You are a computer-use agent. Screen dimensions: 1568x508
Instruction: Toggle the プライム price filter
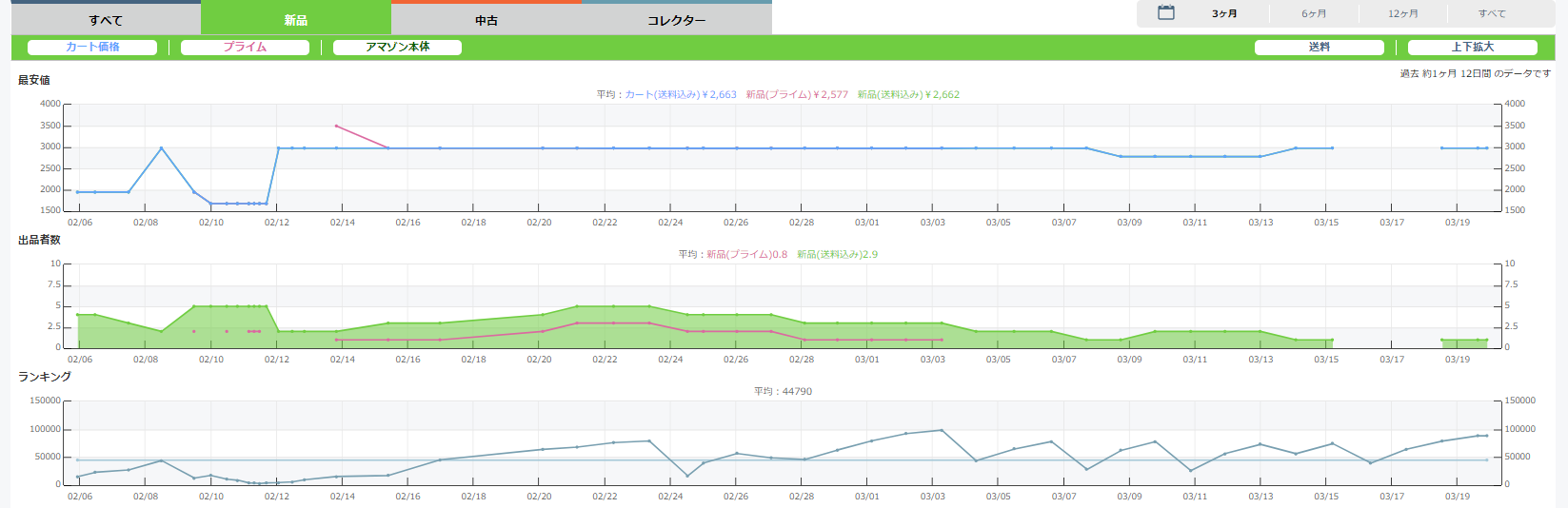pyautogui.click(x=245, y=47)
